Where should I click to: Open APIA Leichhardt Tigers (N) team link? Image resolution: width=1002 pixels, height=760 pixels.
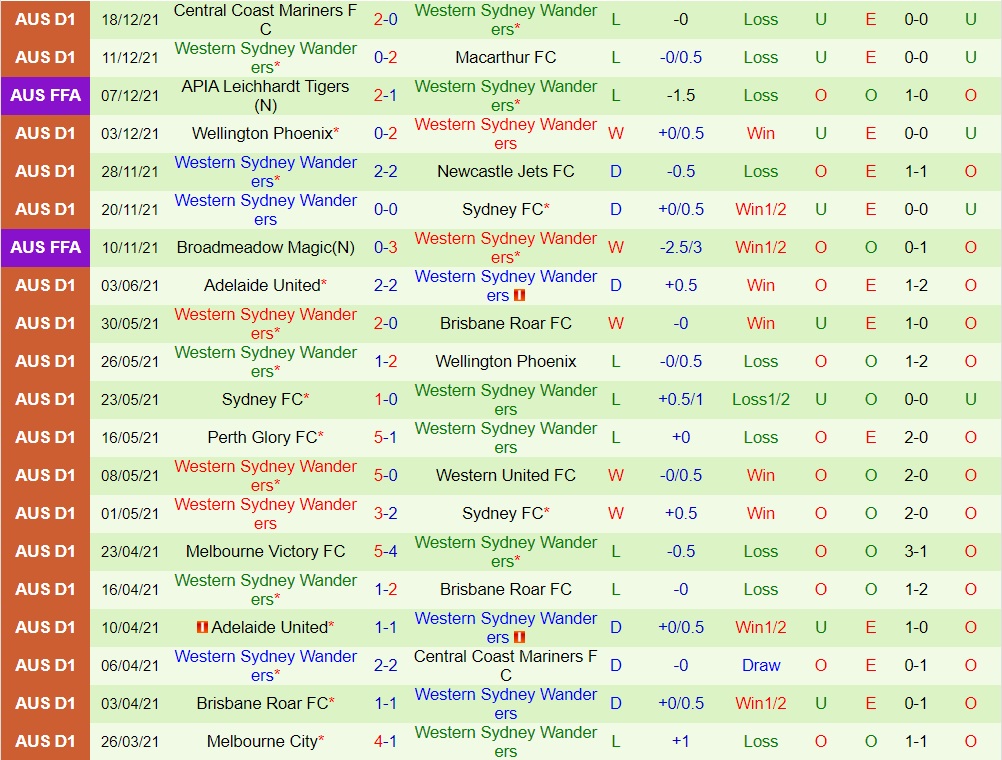coord(265,96)
